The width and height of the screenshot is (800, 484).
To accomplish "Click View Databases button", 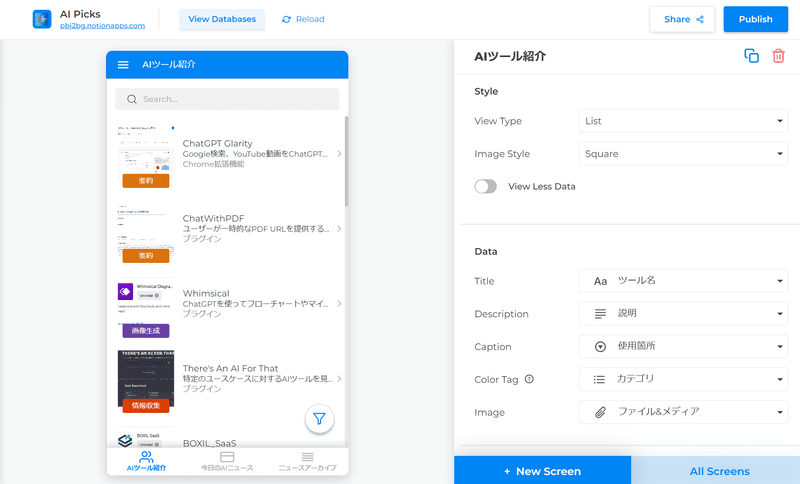I will [x=222, y=19].
